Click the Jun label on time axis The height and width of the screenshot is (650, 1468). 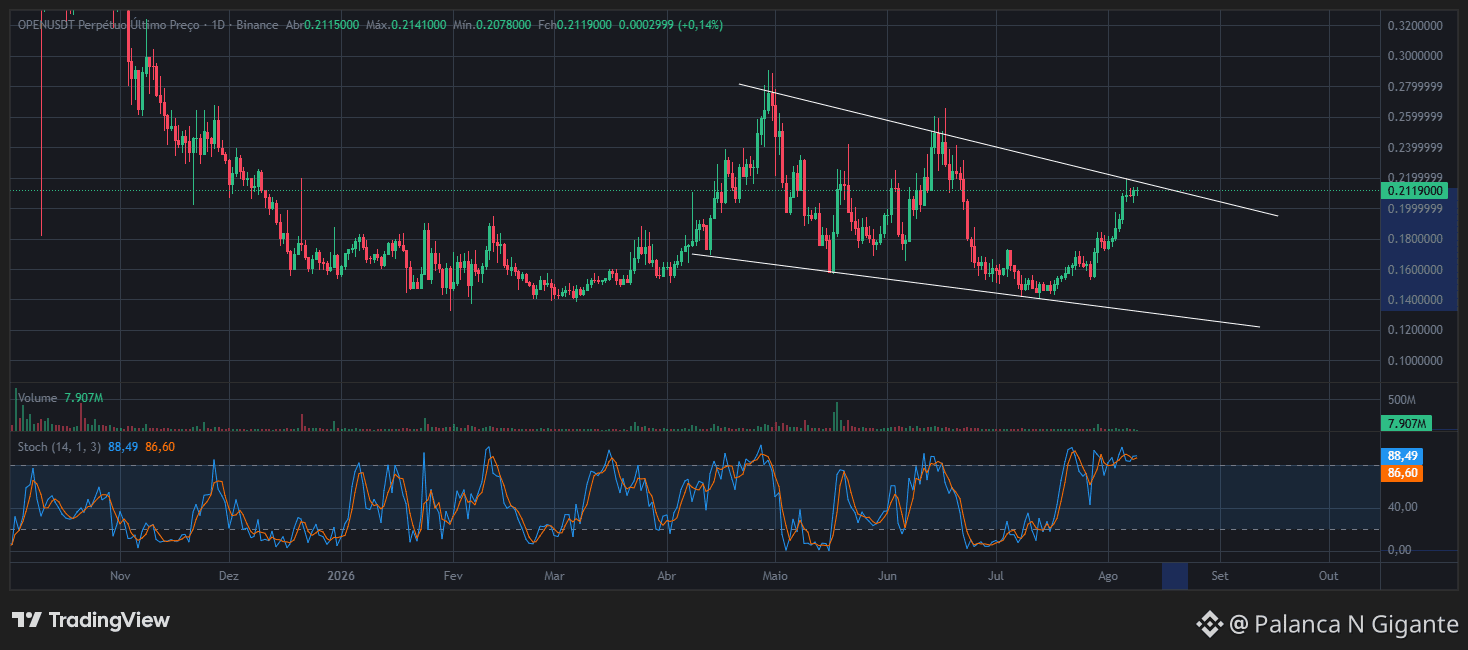887,576
